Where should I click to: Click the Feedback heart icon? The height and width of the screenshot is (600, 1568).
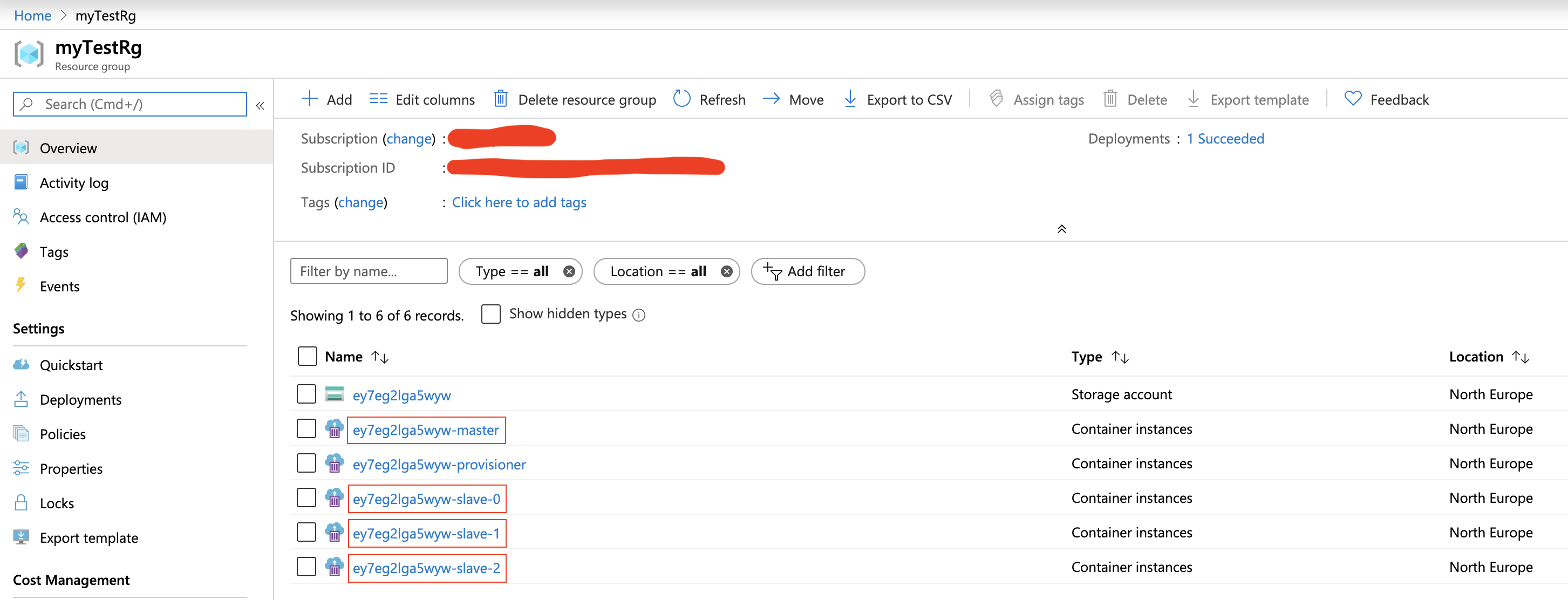[x=1352, y=99]
